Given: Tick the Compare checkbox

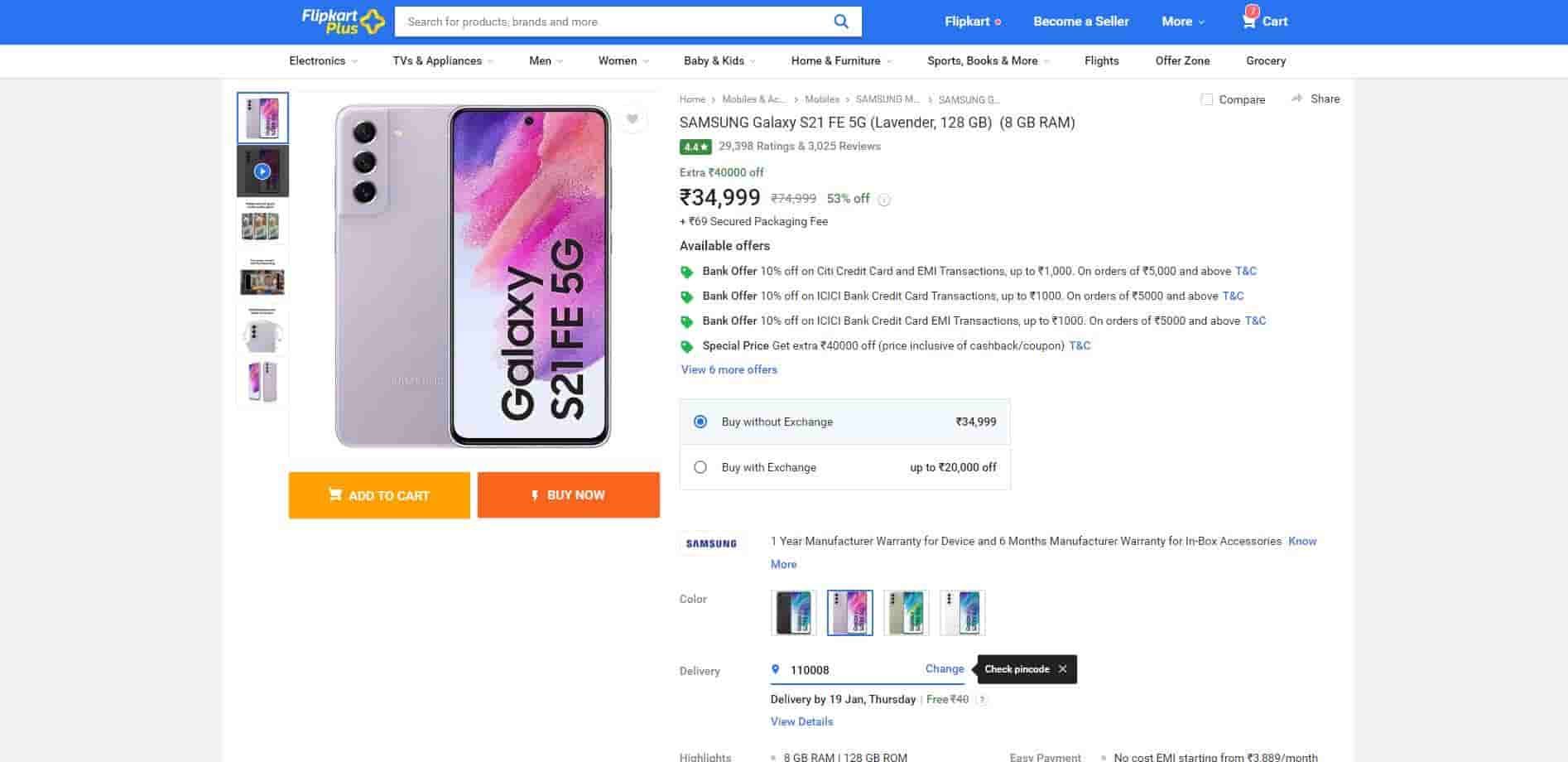Looking at the screenshot, I should point(1207,99).
